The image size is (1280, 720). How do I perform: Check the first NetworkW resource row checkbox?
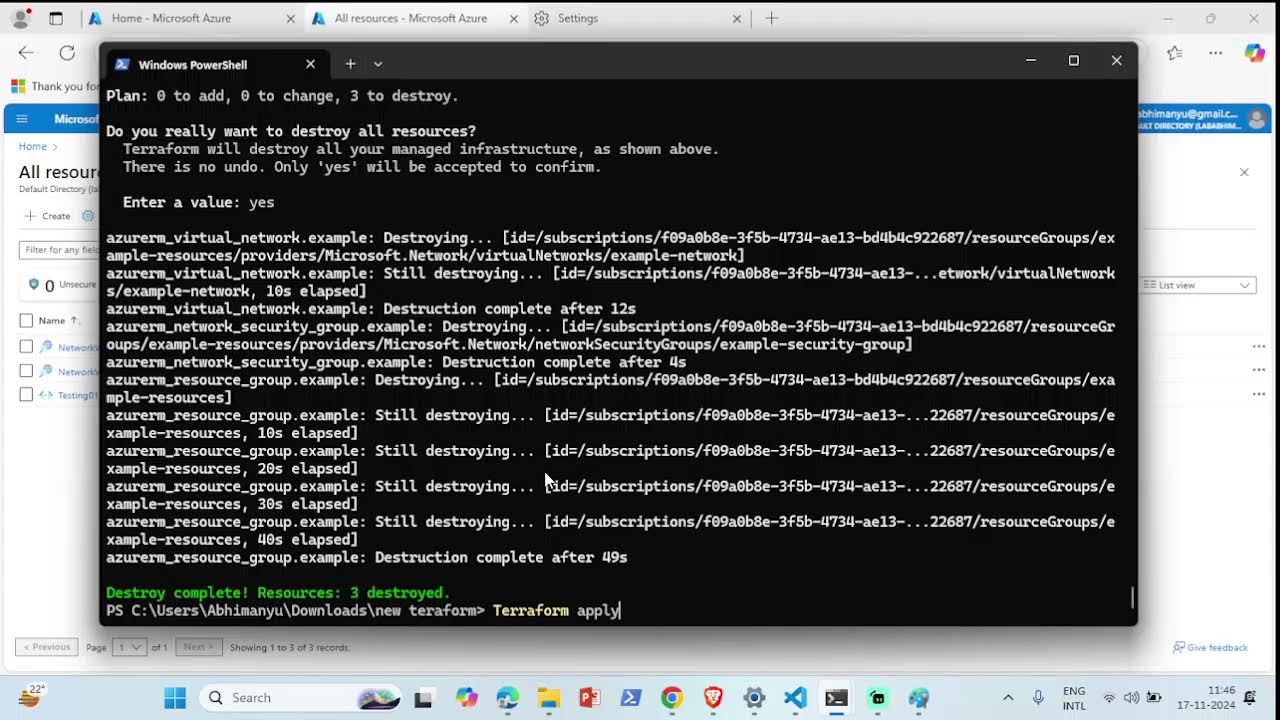[26, 347]
